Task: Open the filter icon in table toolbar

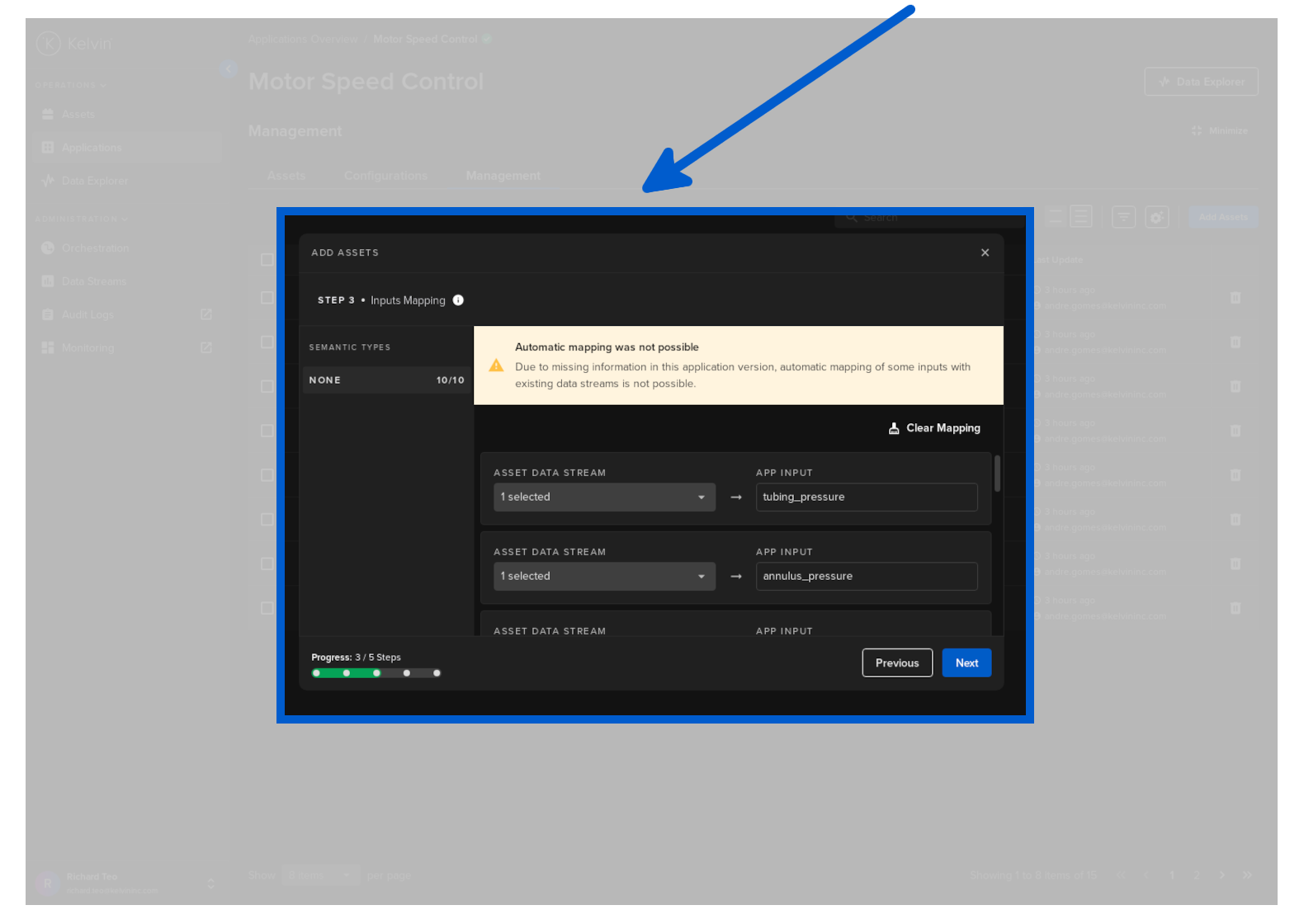Action: 1123,217
